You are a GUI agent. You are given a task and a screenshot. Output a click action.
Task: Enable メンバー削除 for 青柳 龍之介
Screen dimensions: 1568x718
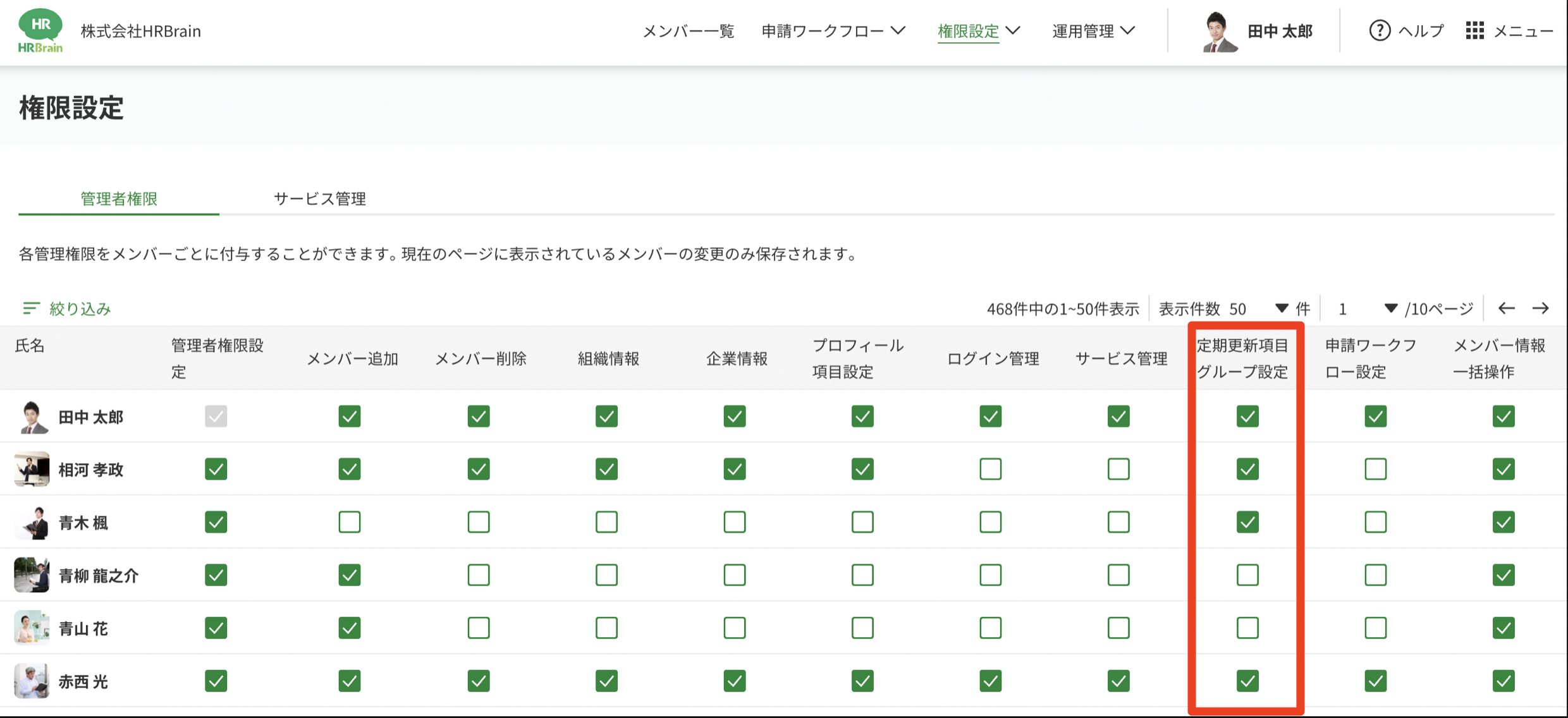tap(479, 575)
